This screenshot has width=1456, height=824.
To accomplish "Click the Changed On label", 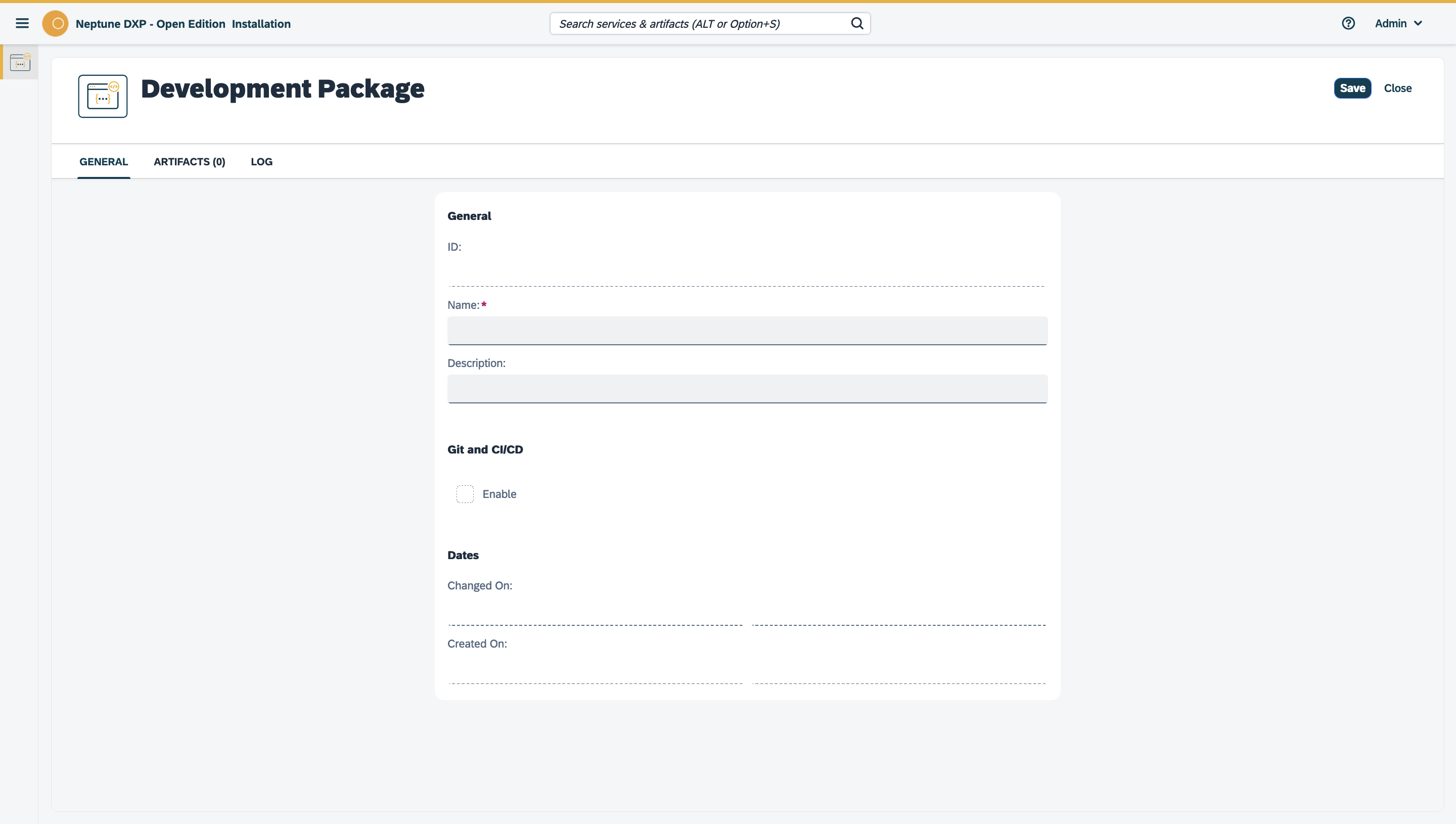I will (x=479, y=586).
